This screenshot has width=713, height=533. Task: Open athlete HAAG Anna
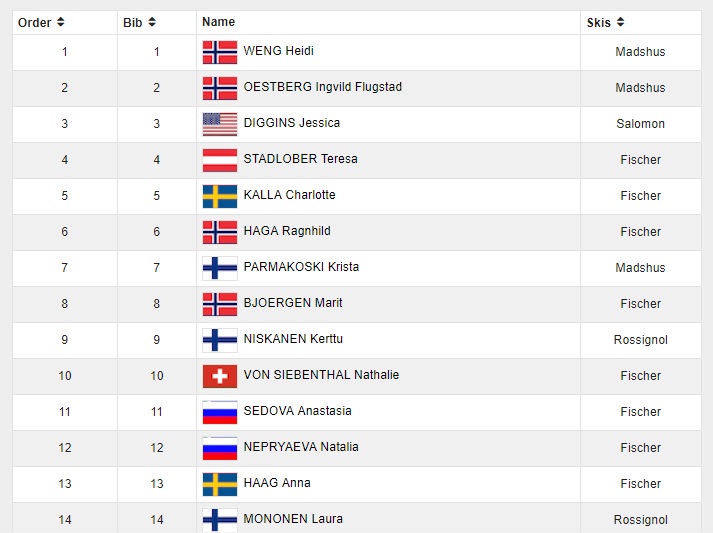[277, 483]
